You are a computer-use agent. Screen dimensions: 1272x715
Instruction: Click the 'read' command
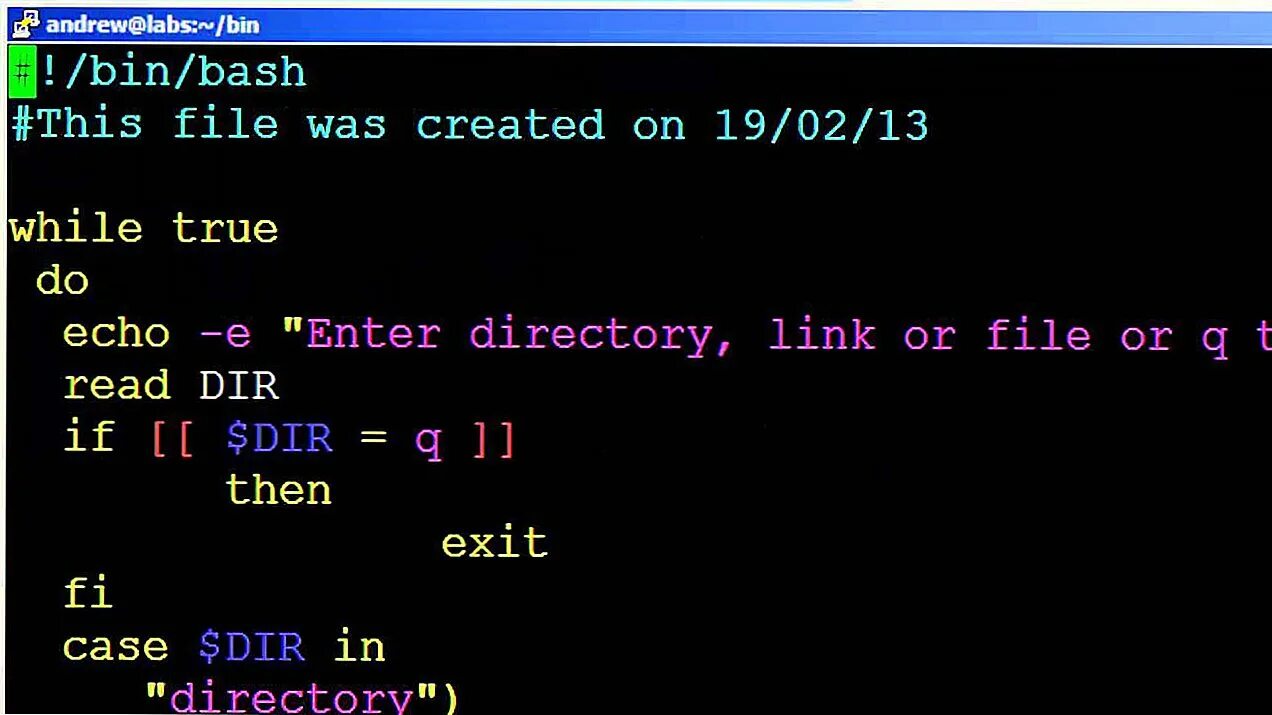[x=116, y=385]
